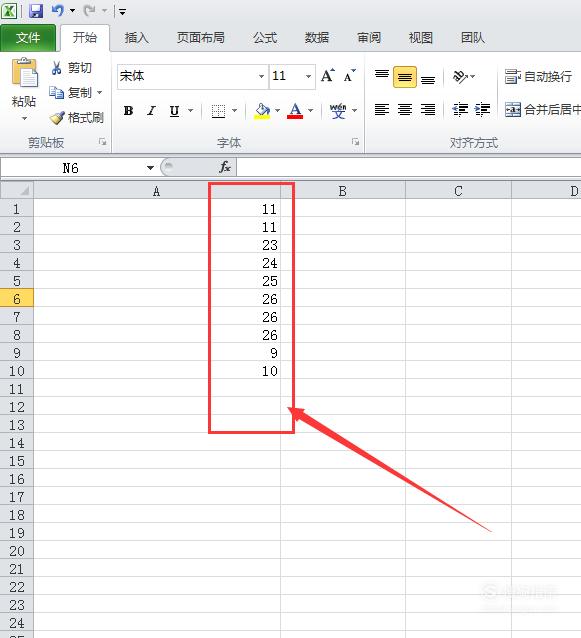This screenshot has height=638, width=581.
Task: Apply borders with border icon
Action: tap(218, 111)
